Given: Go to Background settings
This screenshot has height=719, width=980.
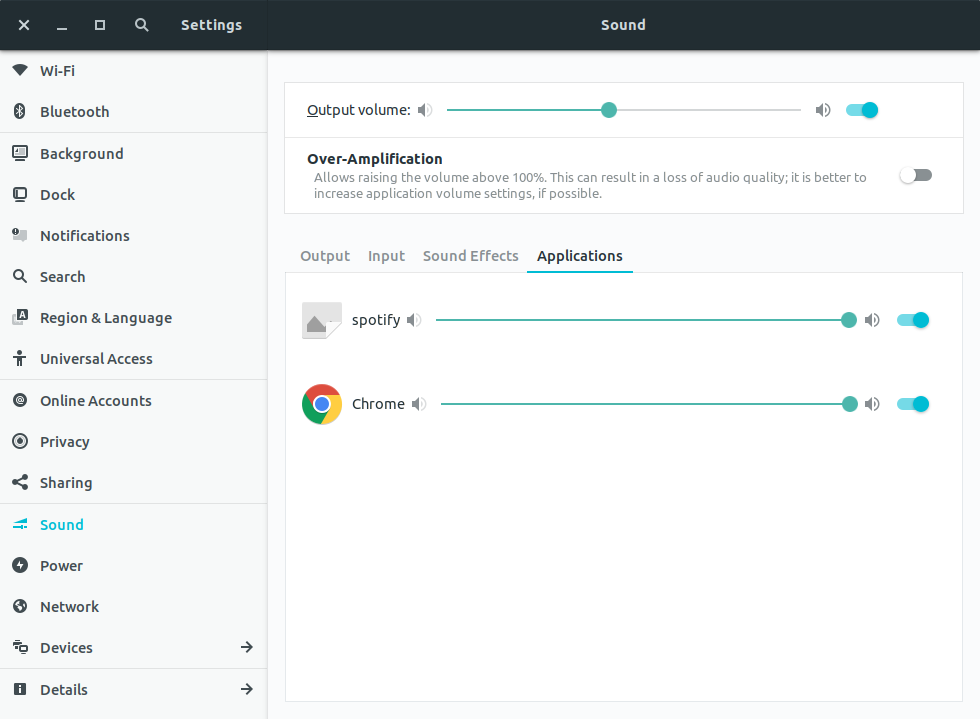Looking at the screenshot, I should pyautogui.click(x=134, y=154).
